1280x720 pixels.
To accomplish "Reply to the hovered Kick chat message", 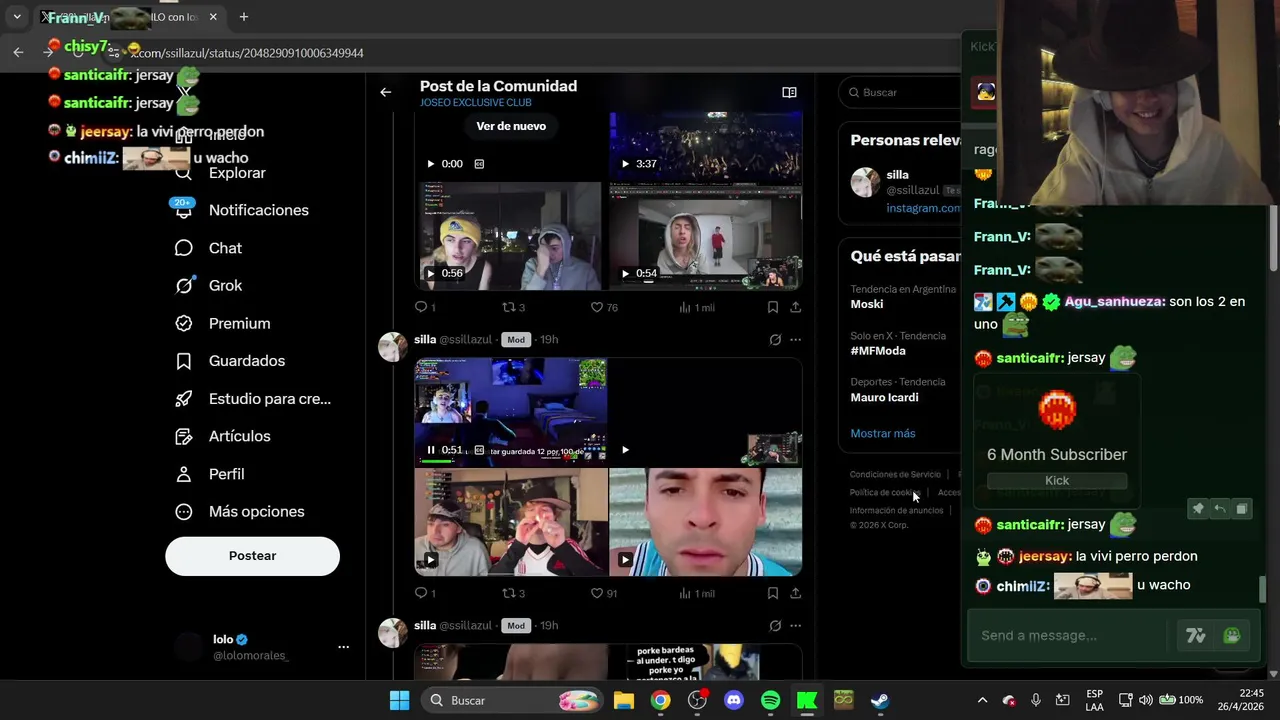I will [1220, 509].
